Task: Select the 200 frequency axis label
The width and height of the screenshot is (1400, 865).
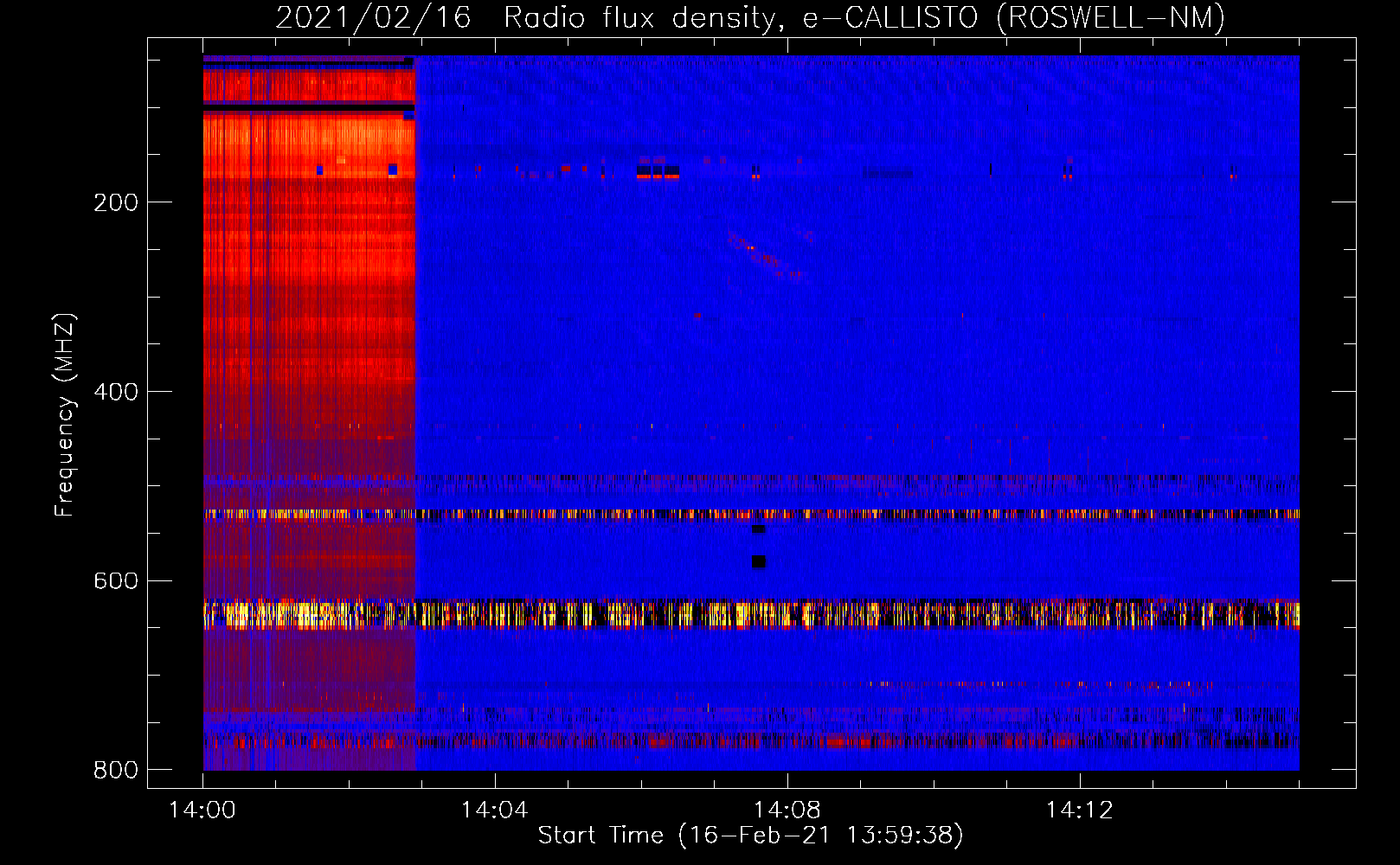Action: (116, 202)
